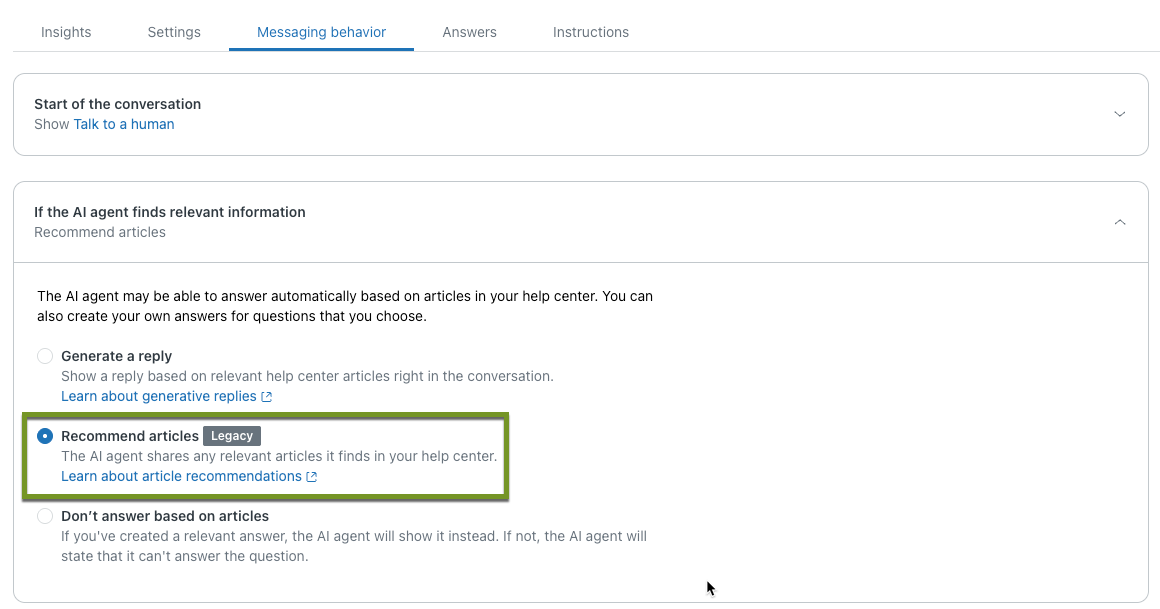The width and height of the screenshot is (1160, 609).
Task: Expand the Start of the conversation chevron
Action: pyautogui.click(x=1120, y=114)
